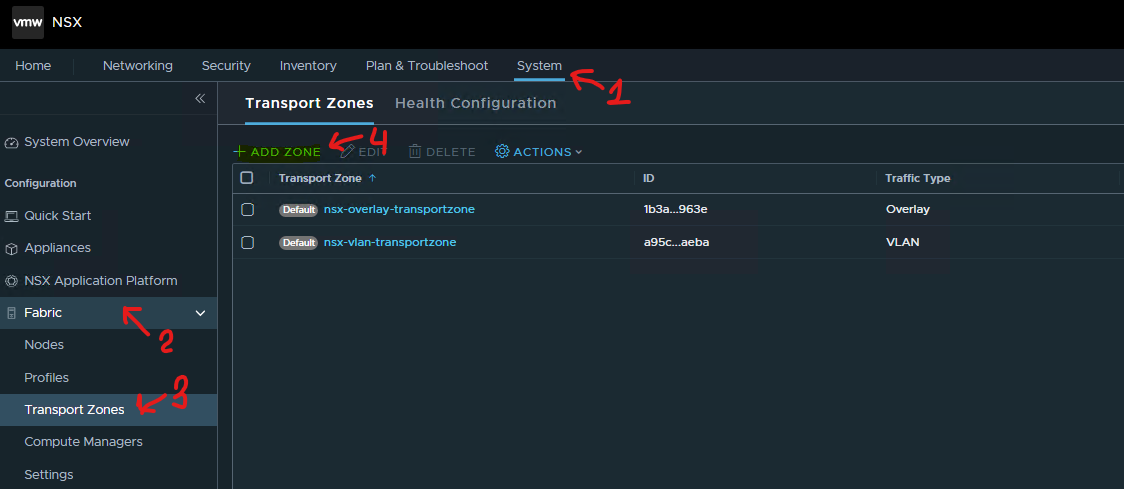Click the Fabric server icon

click(11, 313)
